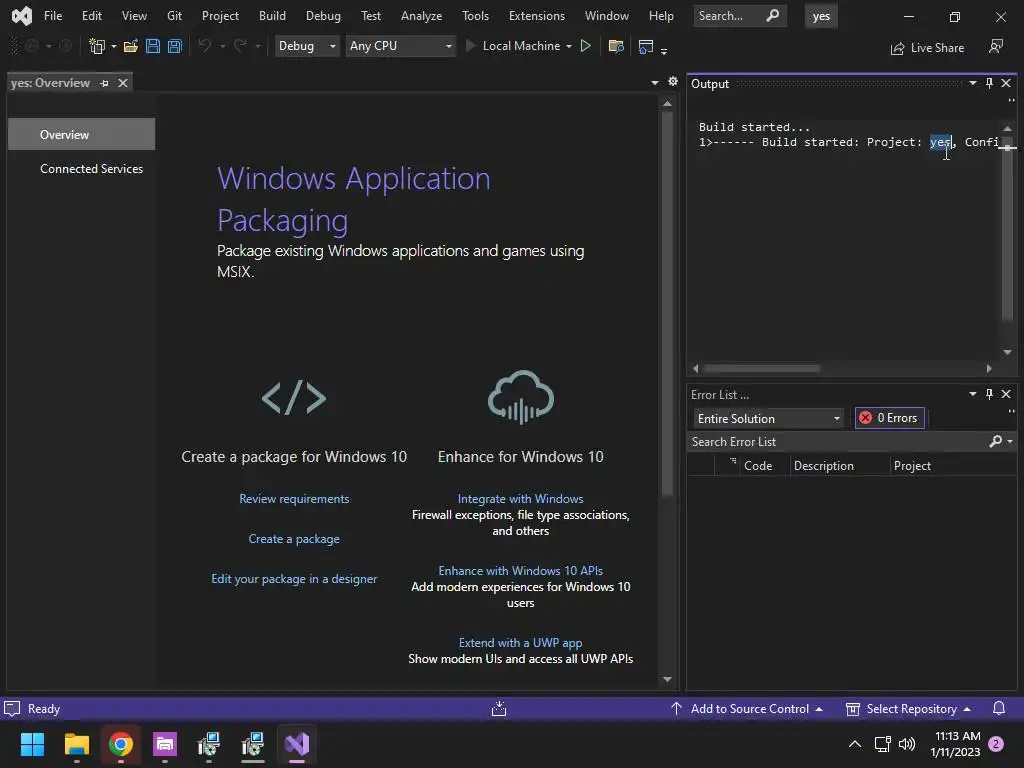
Task: Open the active documents list dropdown
Action: pos(654,82)
